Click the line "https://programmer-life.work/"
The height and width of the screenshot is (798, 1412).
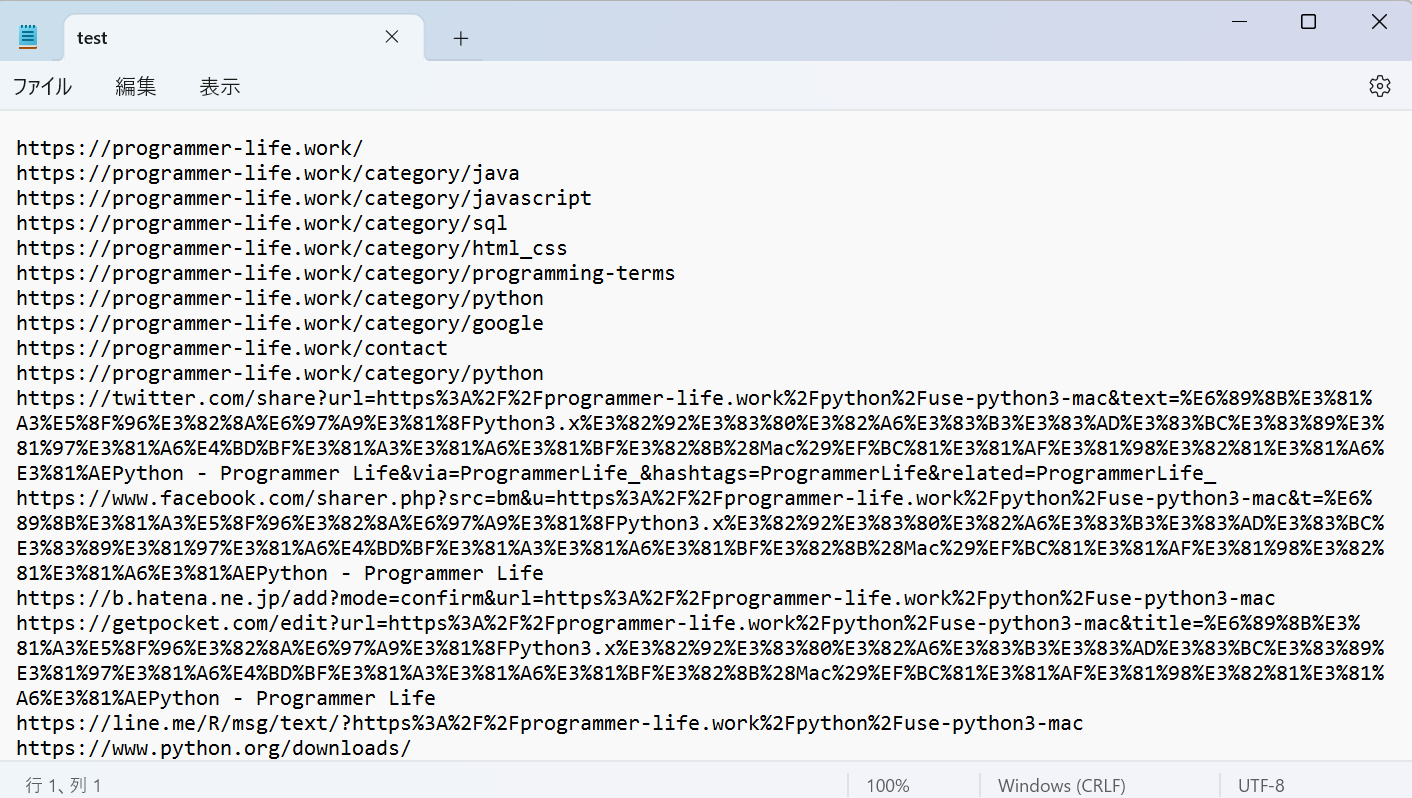190,148
